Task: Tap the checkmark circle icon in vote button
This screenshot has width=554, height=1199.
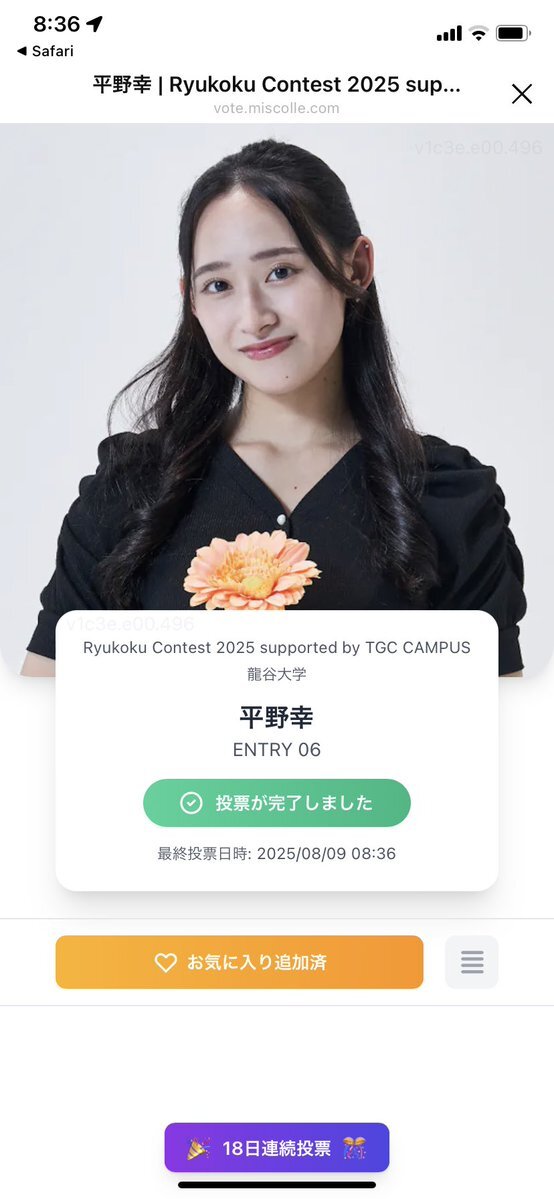Action: click(x=191, y=803)
